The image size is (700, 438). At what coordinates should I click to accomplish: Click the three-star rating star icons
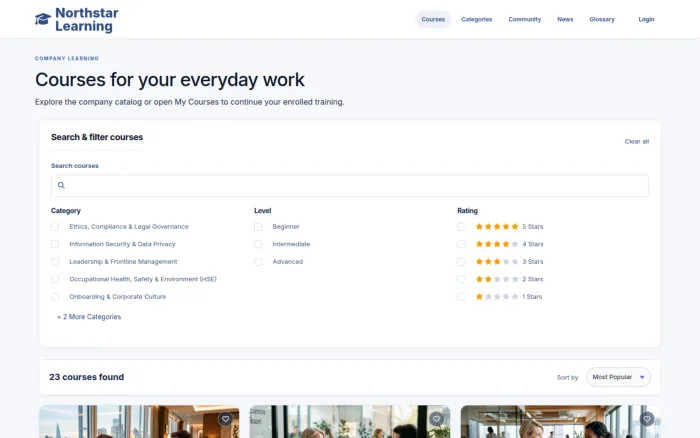tap(497, 262)
